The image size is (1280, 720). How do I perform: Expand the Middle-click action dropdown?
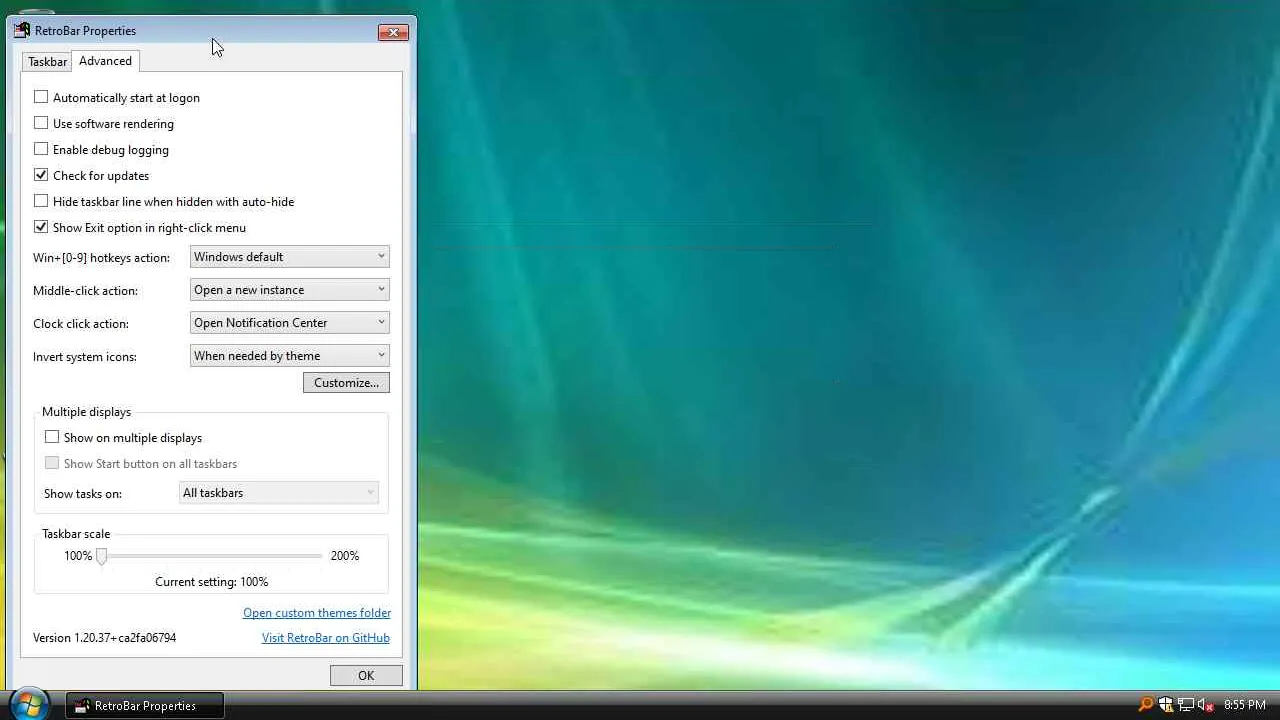289,290
